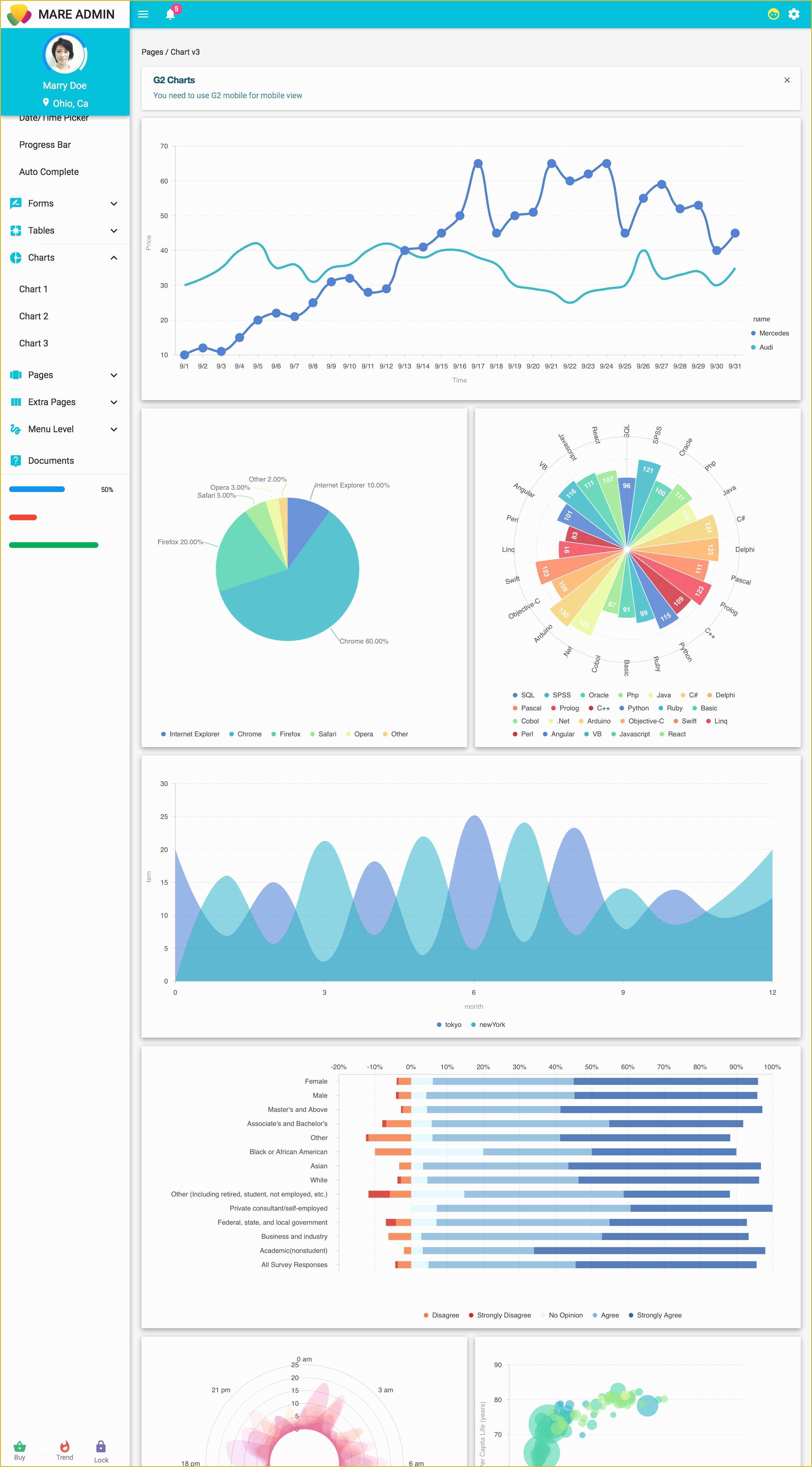Click Mercedes data point at 9/17
Screen dimensions: 812x1467
[478, 163]
